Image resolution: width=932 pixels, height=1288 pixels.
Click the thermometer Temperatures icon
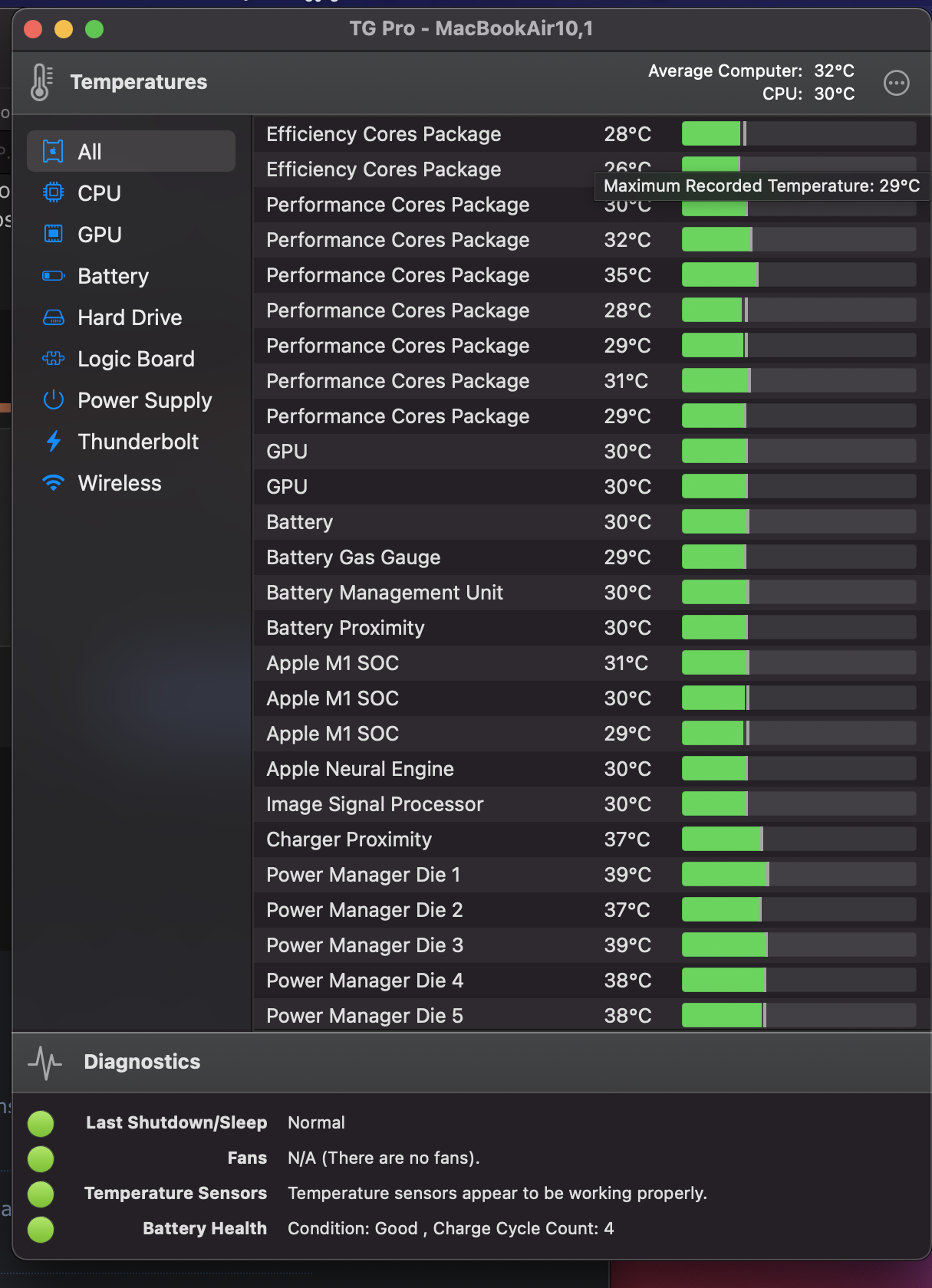click(x=41, y=82)
